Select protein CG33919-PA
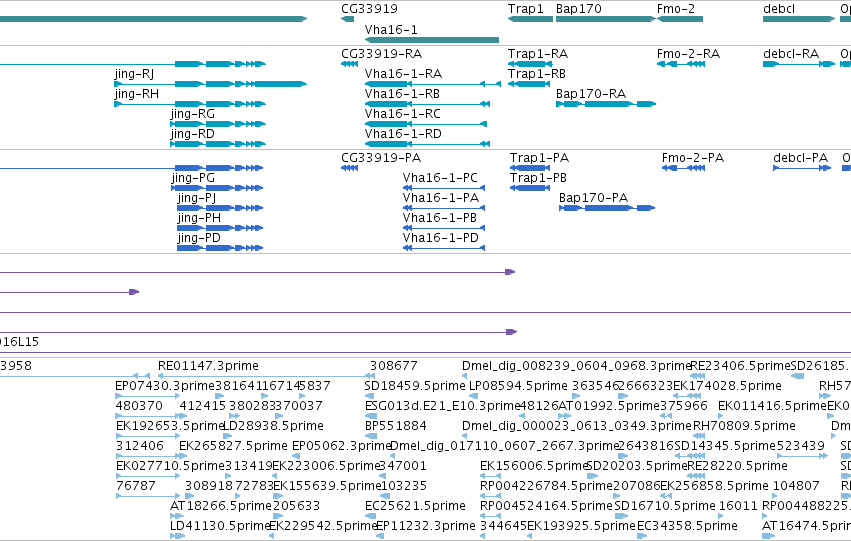851x541 pixels. pos(381,158)
